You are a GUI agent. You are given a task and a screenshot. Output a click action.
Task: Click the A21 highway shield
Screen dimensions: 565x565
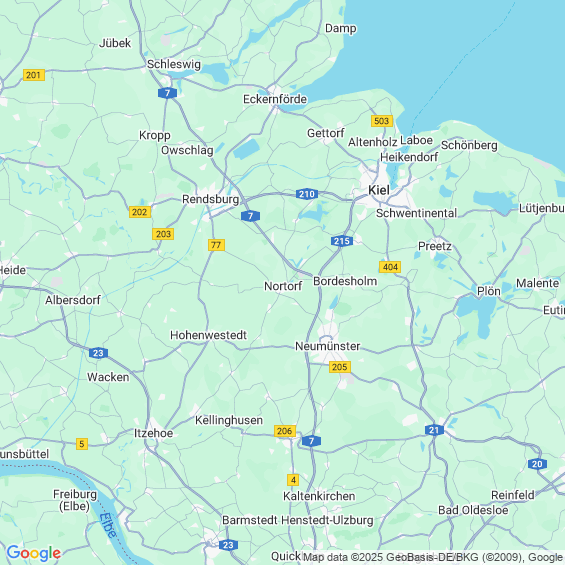[434, 430]
